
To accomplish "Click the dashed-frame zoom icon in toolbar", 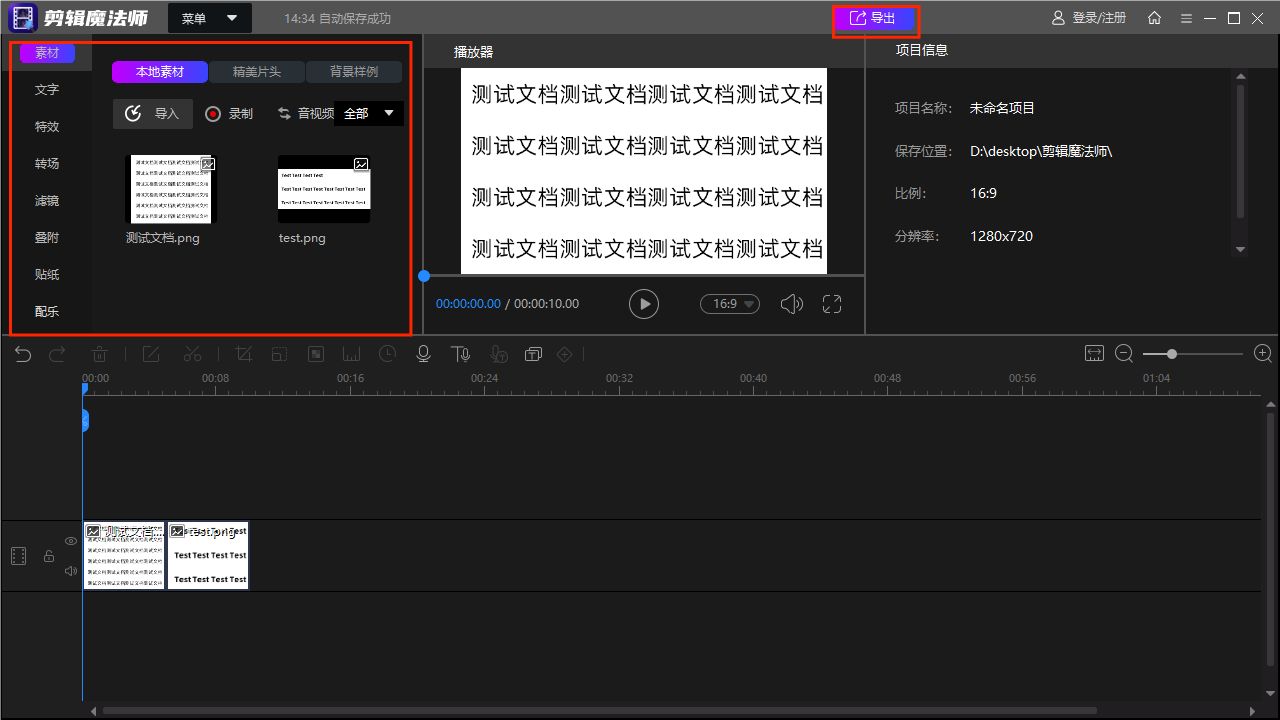I will click(x=279, y=354).
